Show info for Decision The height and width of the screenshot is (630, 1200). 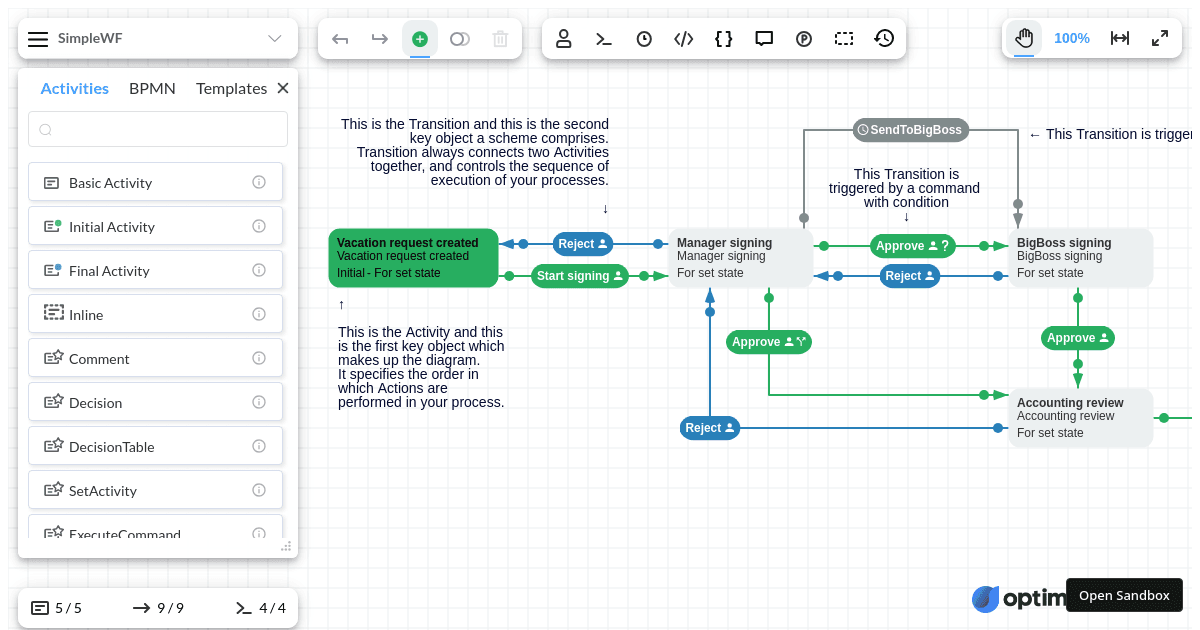coord(259,402)
